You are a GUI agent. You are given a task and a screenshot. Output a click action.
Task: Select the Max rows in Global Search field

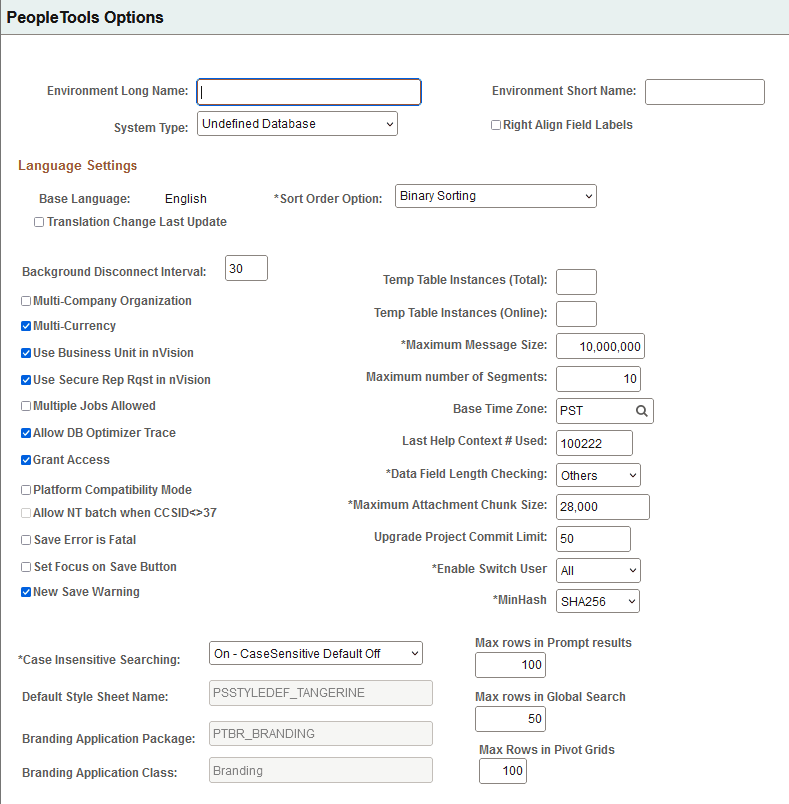510,719
